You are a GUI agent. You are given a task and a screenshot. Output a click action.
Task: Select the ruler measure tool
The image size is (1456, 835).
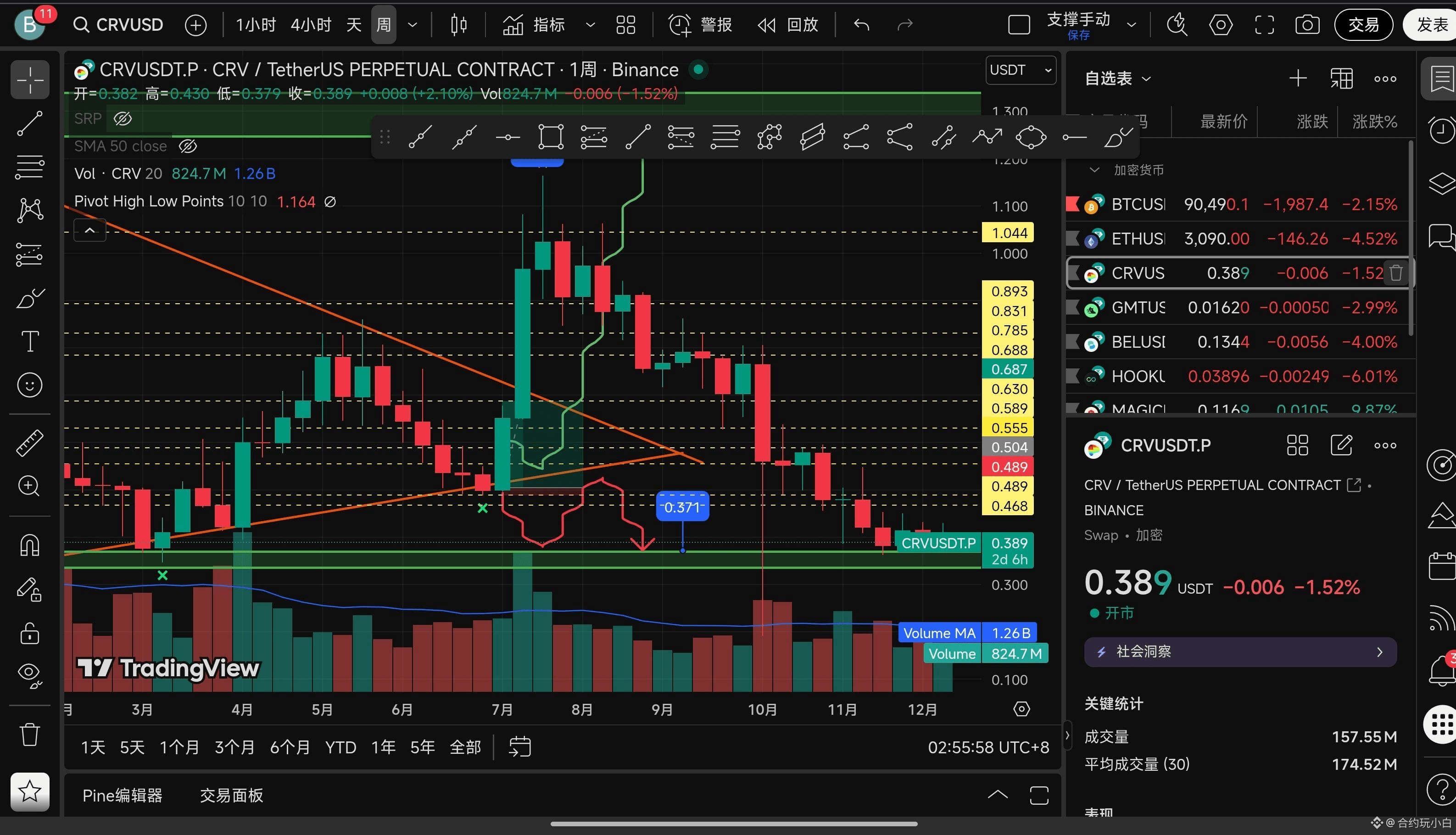[30, 443]
